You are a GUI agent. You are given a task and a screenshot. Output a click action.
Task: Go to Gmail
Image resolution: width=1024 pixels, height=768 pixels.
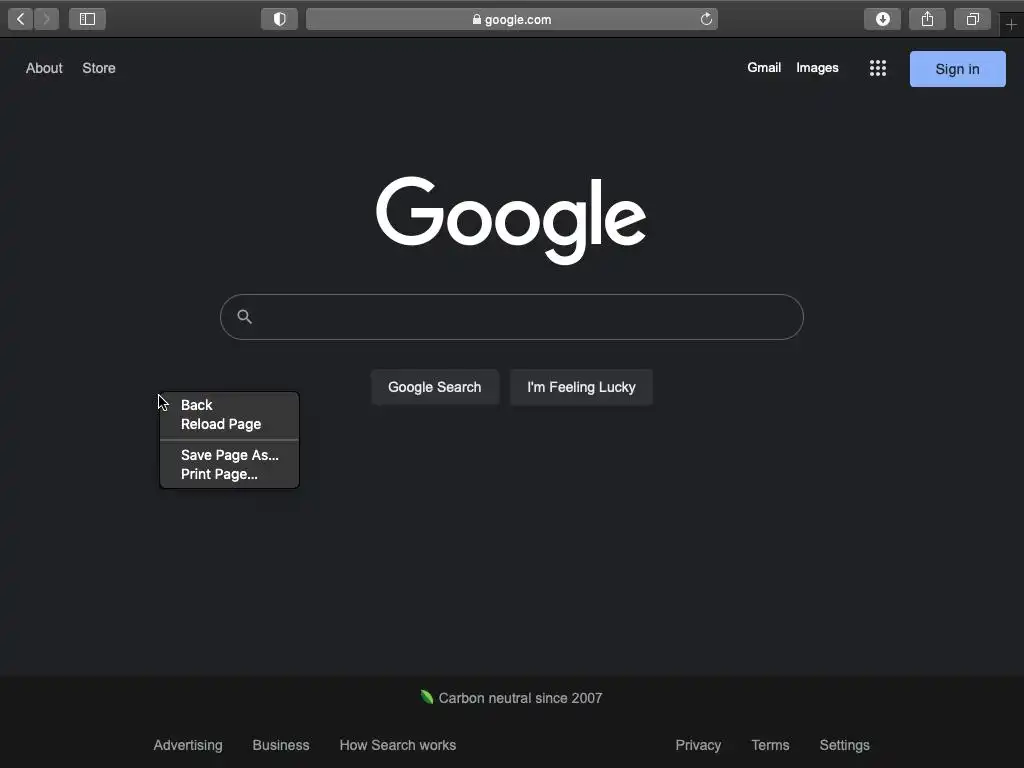[x=764, y=67]
